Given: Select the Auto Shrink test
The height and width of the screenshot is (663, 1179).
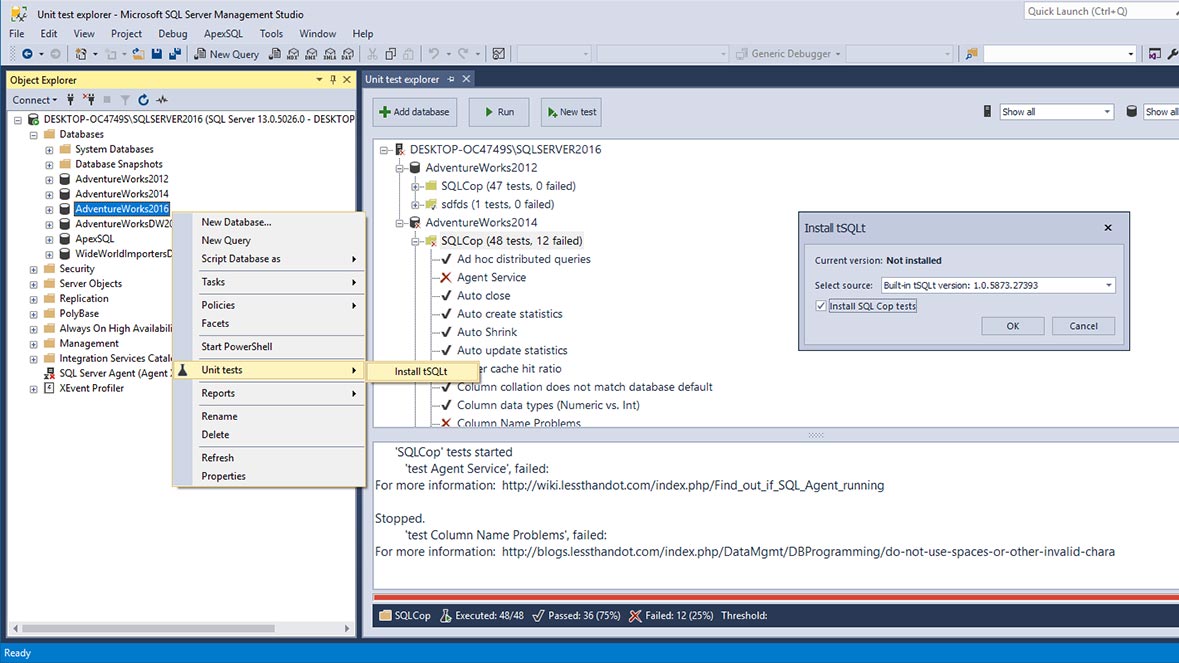Looking at the screenshot, I should click(x=486, y=332).
